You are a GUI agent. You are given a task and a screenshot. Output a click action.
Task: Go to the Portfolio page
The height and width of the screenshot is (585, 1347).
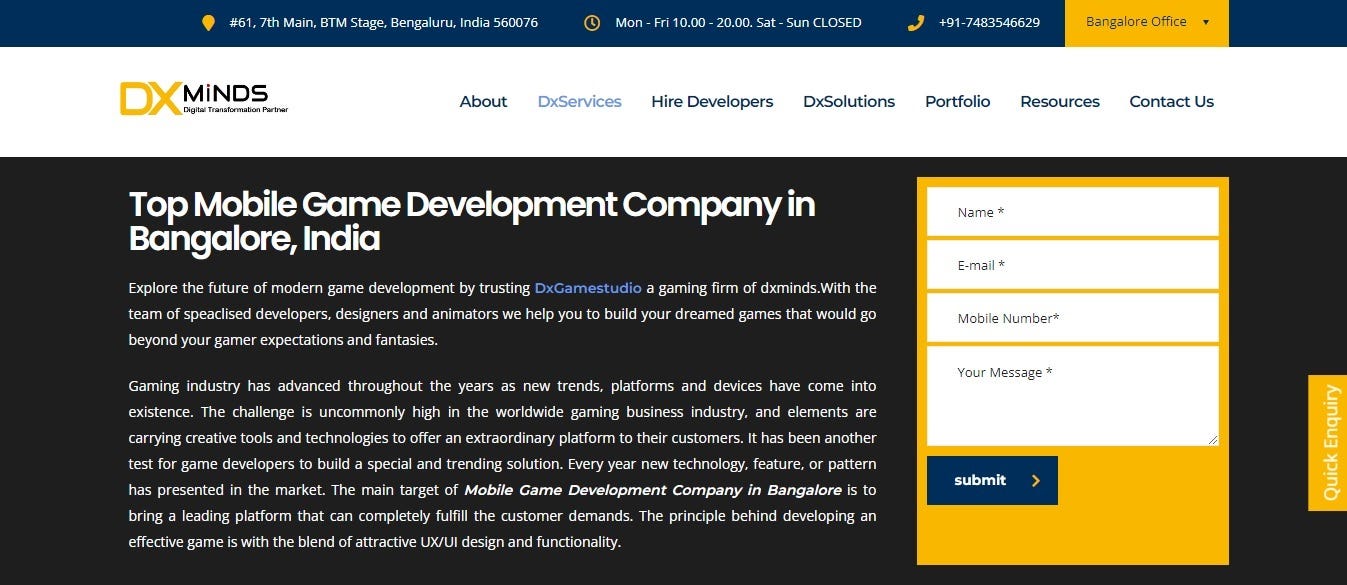click(x=957, y=101)
